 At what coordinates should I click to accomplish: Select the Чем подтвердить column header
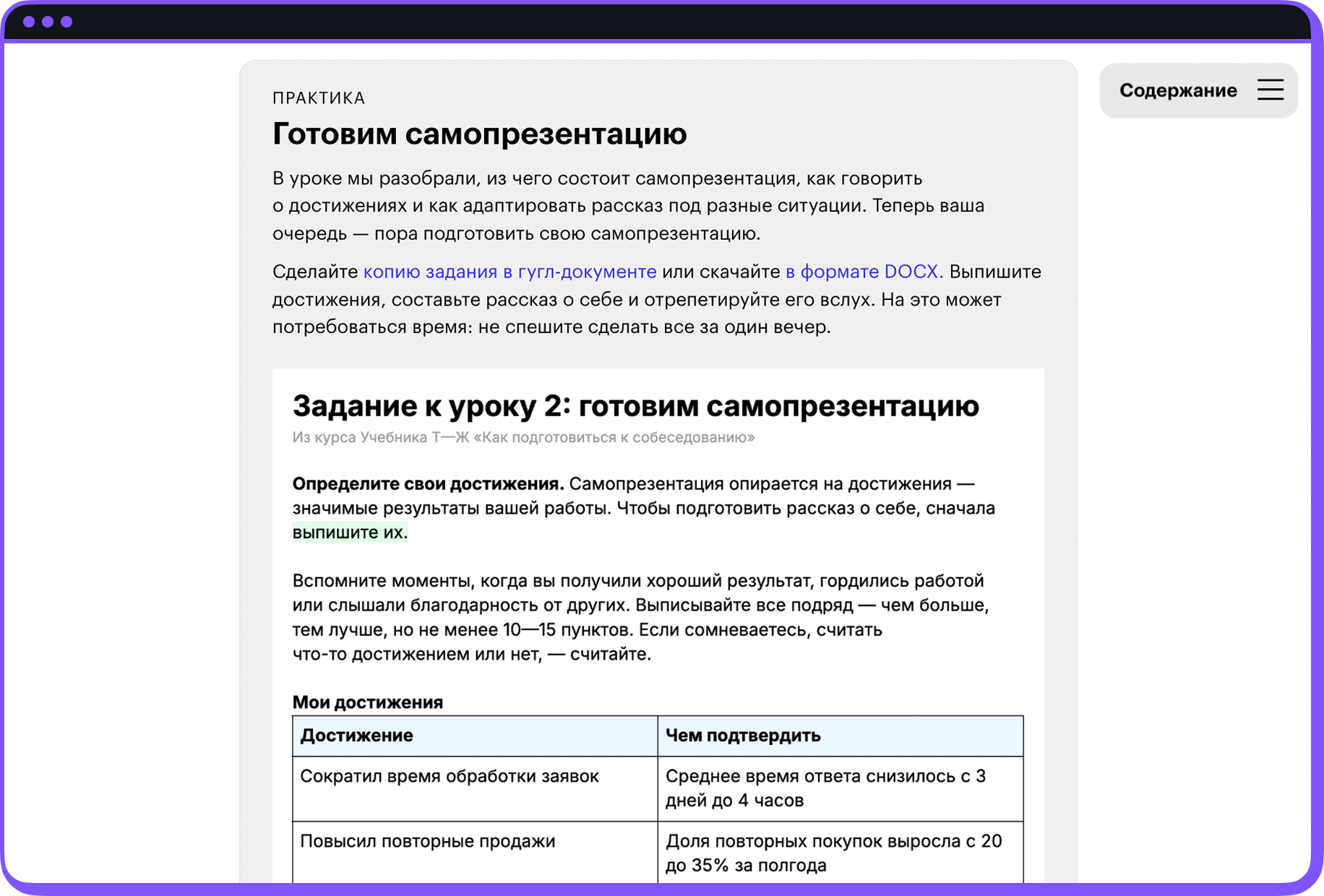[x=841, y=736]
